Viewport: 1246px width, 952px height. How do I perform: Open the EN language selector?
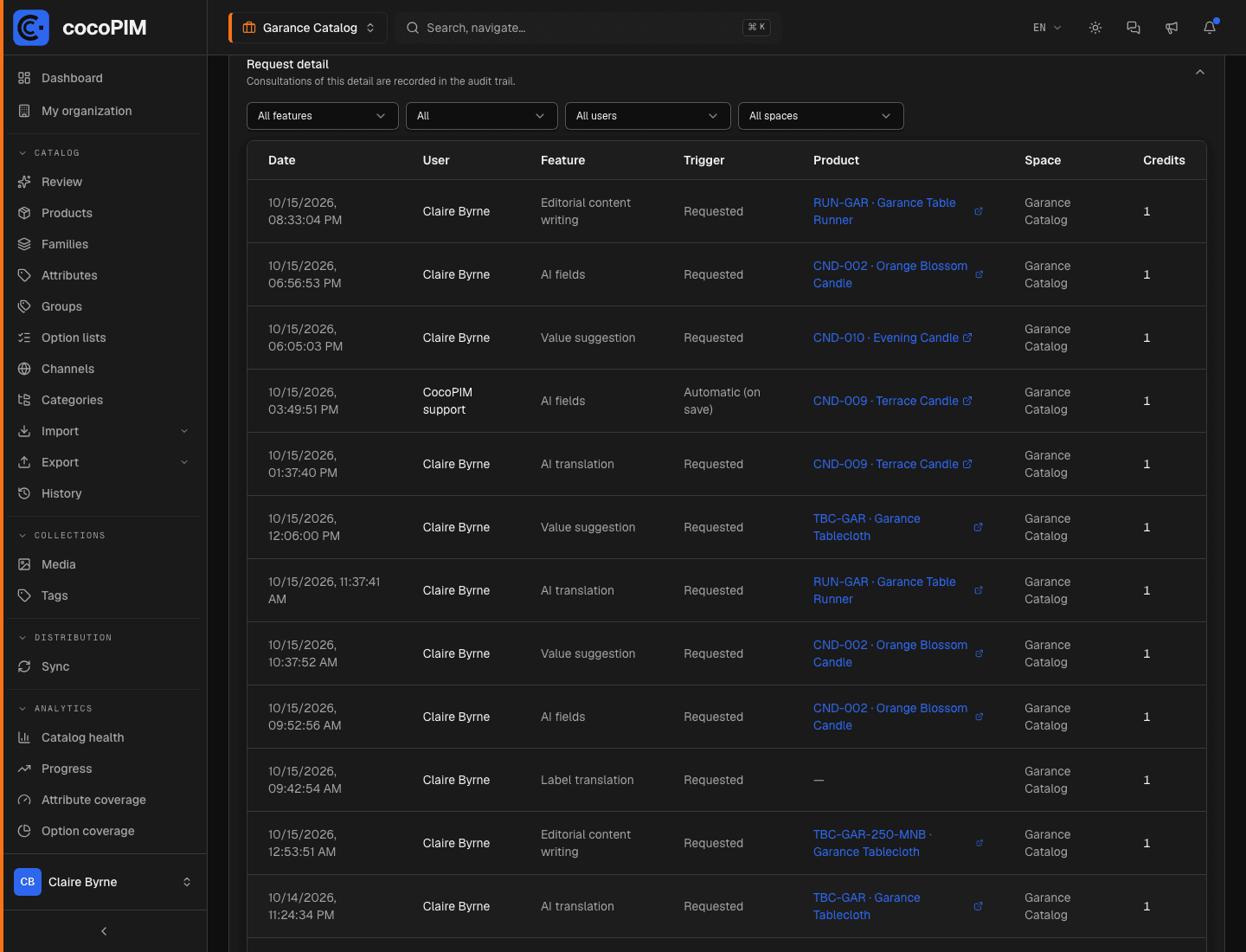click(x=1047, y=28)
